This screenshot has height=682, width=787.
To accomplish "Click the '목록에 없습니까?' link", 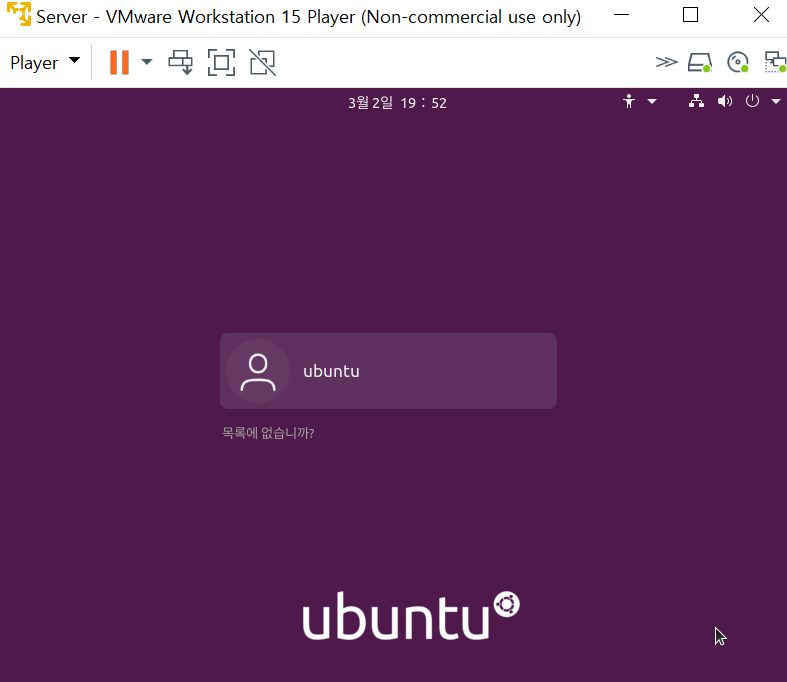I will click(268, 433).
